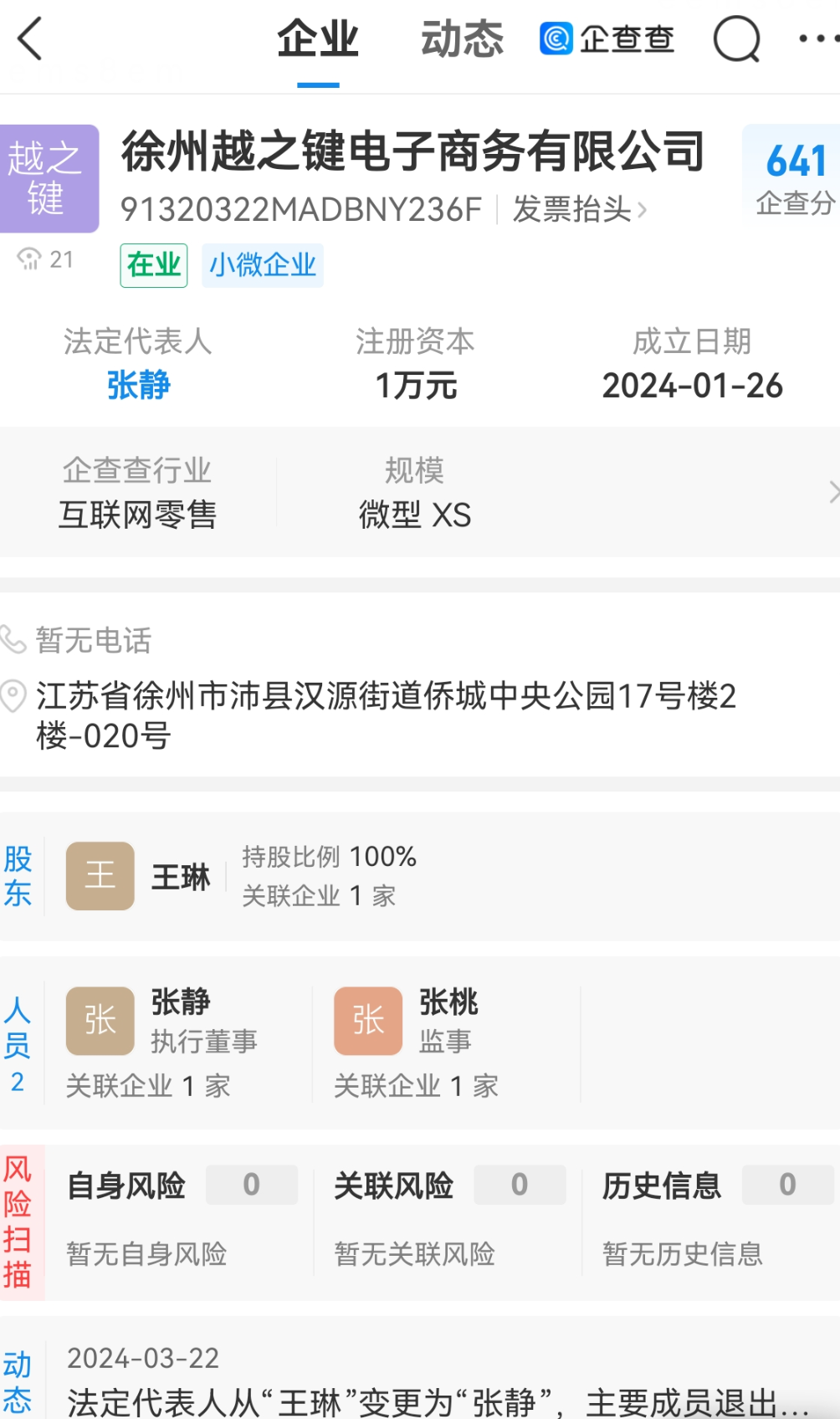This screenshot has width=840, height=1419.
Task: Switch to the 动态 tab
Action: 462,38
